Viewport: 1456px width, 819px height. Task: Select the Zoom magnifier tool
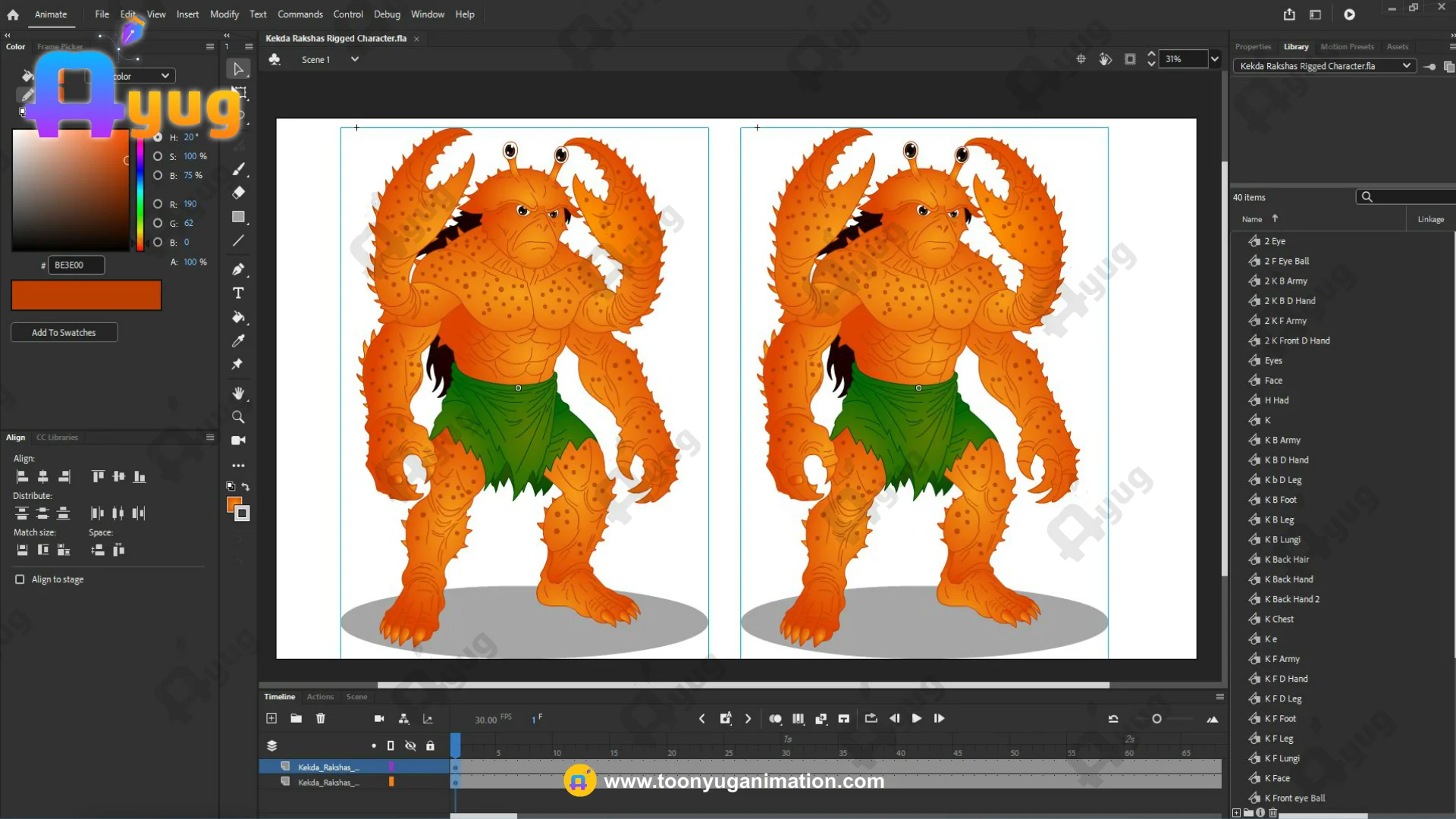tap(238, 417)
